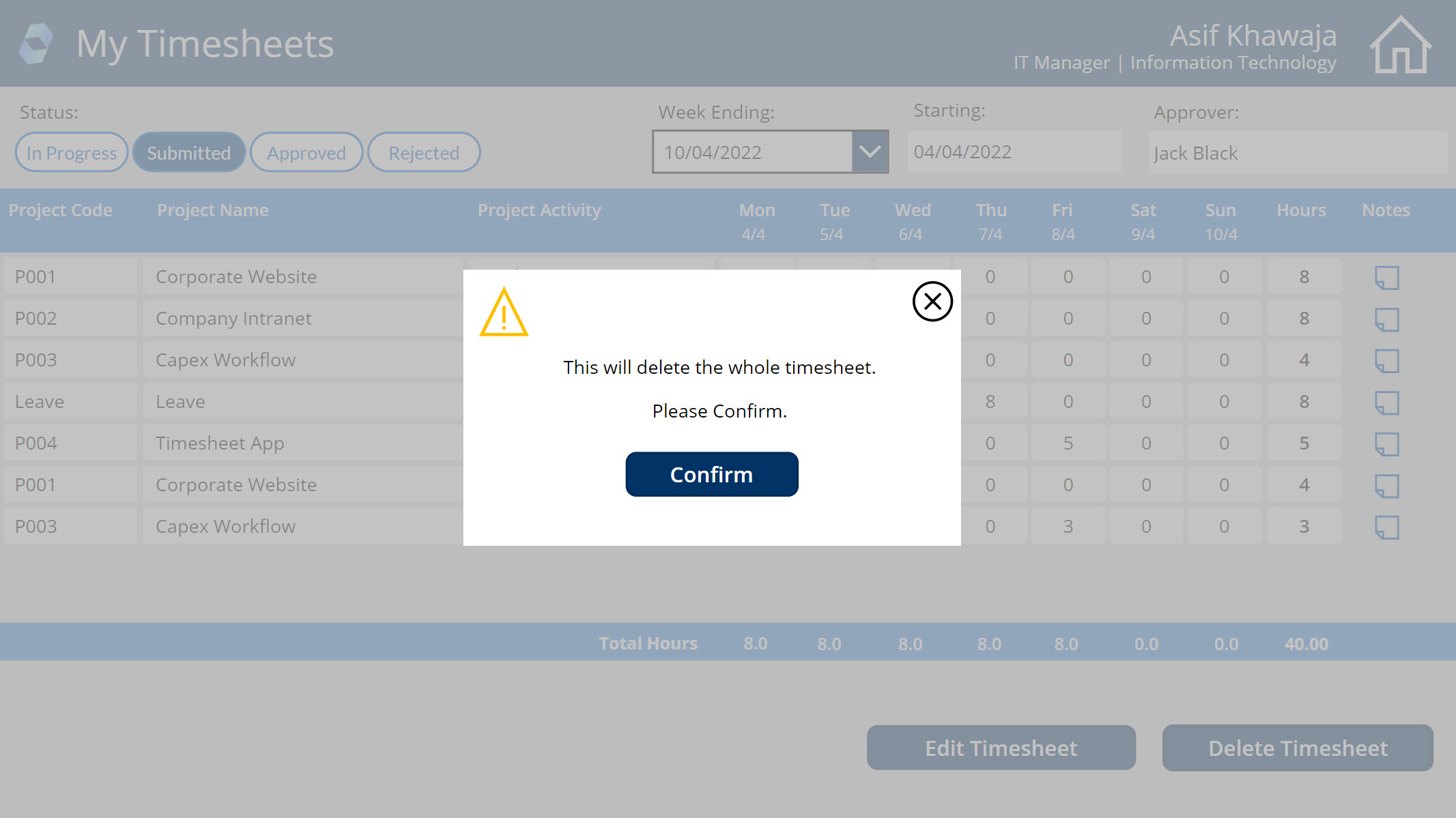Open notes for first Corporate Website row
The image size is (1456, 818).
[x=1386, y=278]
